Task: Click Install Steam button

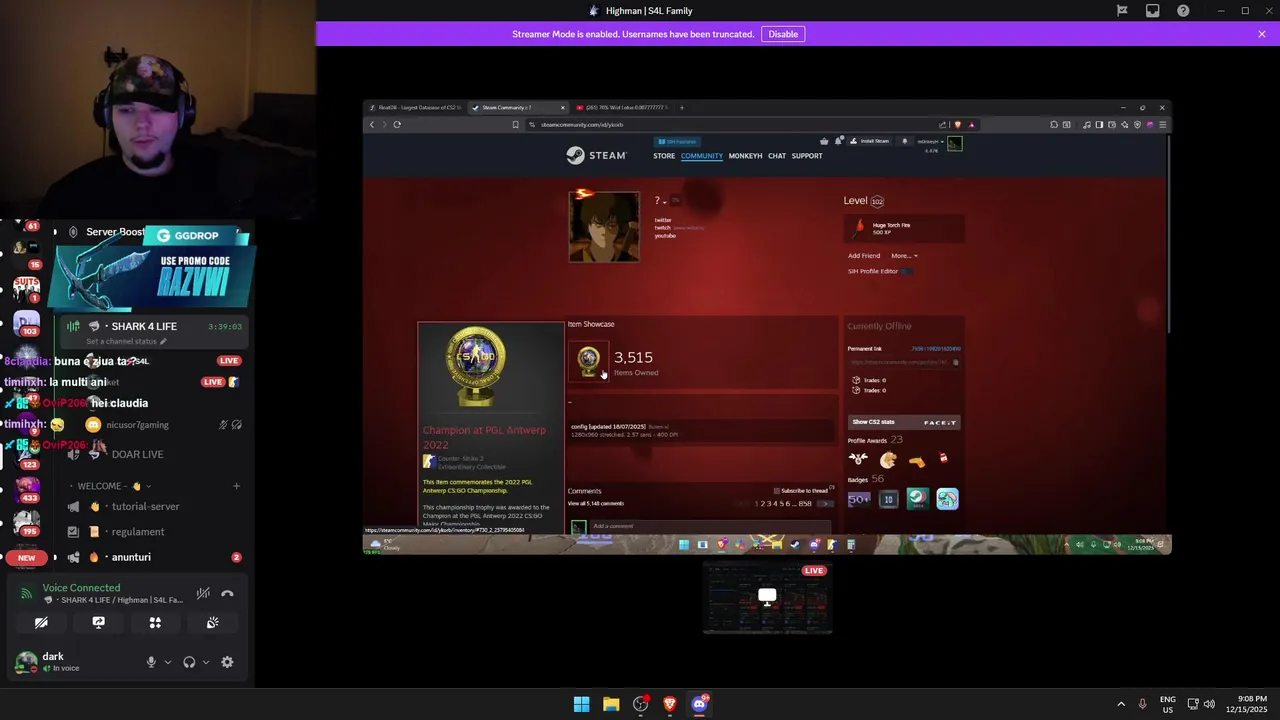Action: coord(869,141)
